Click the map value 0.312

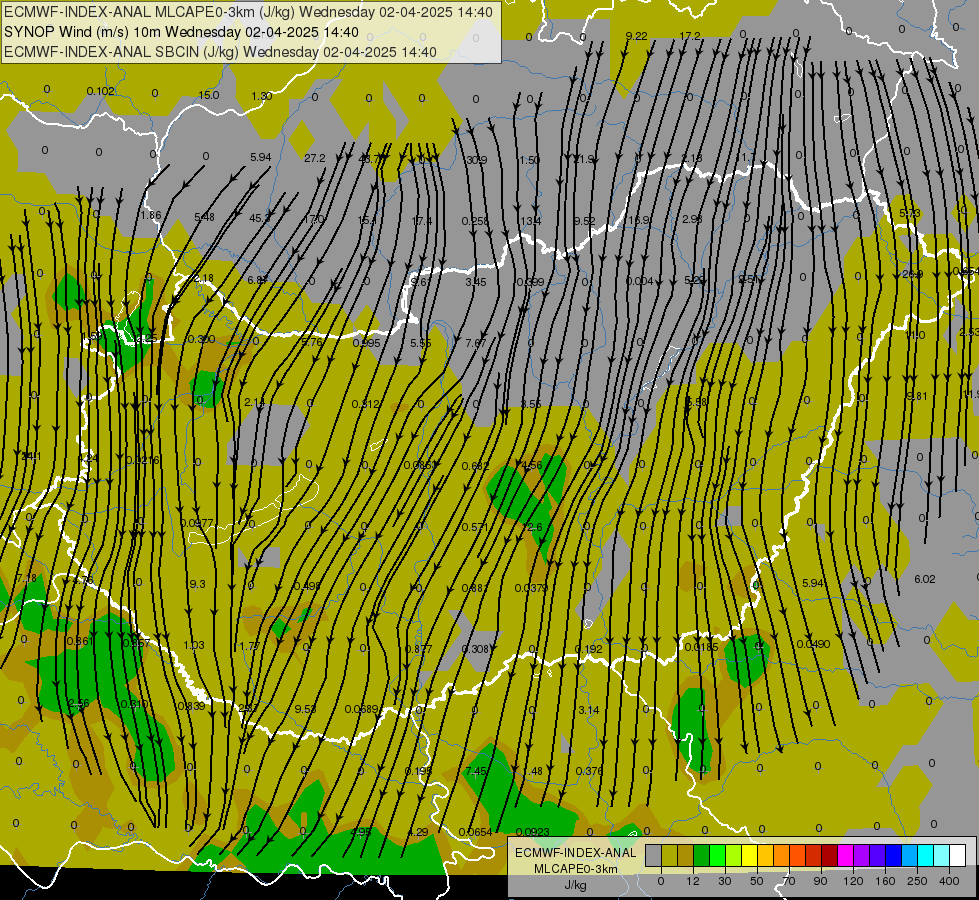(366, 404)
